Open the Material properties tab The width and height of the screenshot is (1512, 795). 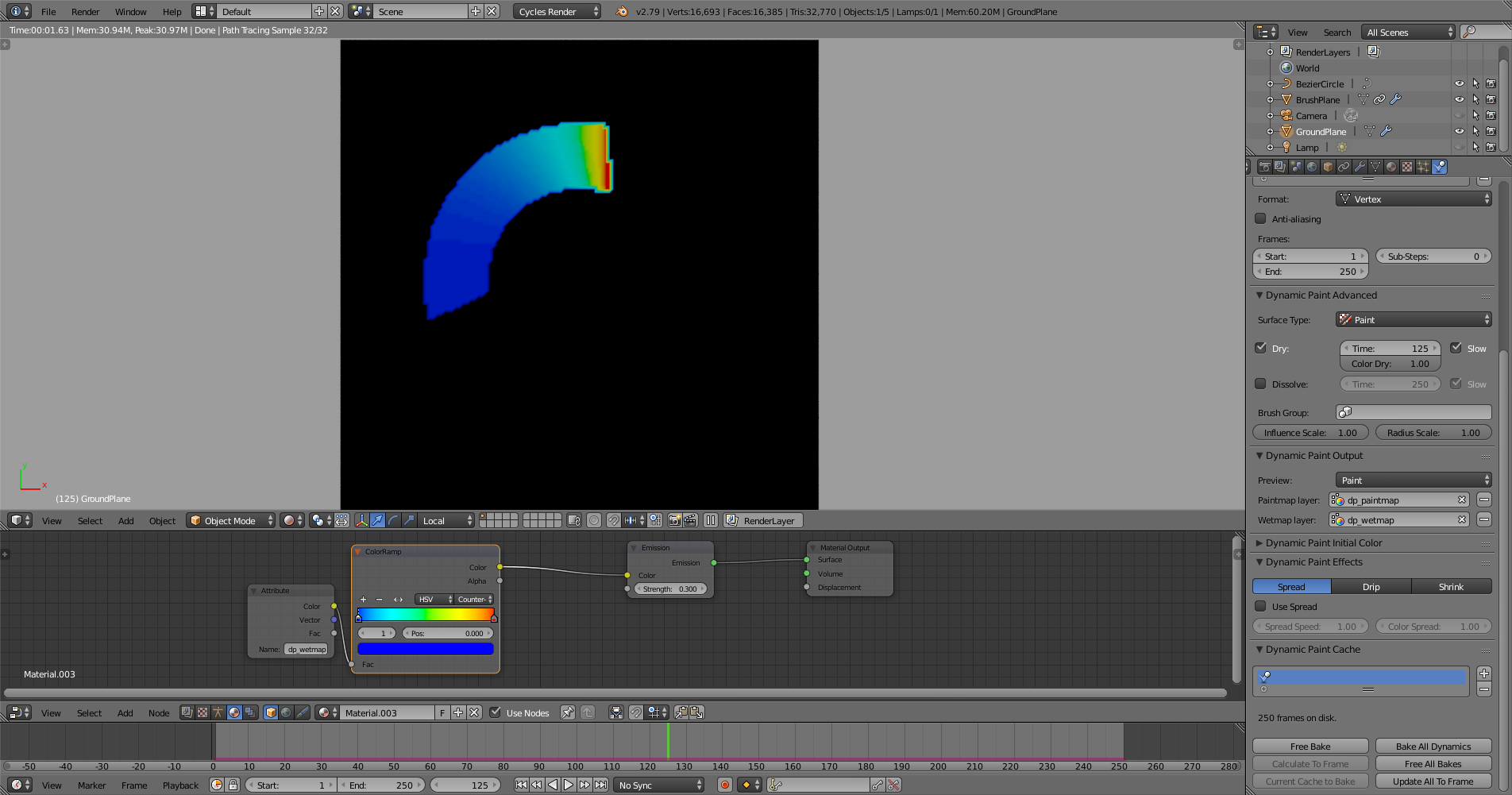pos(1391,167)
